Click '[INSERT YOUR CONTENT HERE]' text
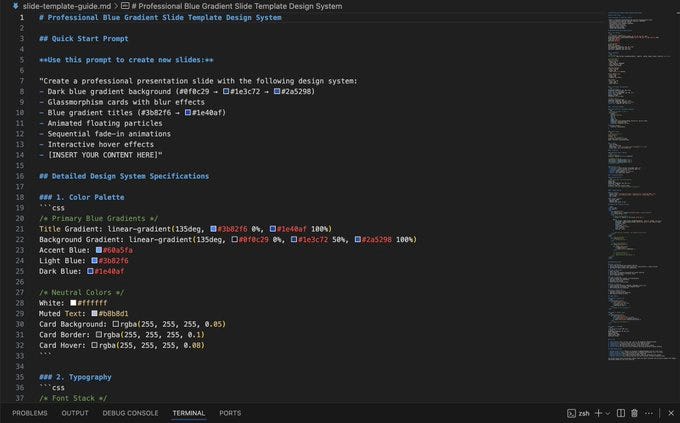Image resolution: width=680 pixels, height=423 pixels. pos(103,155)
